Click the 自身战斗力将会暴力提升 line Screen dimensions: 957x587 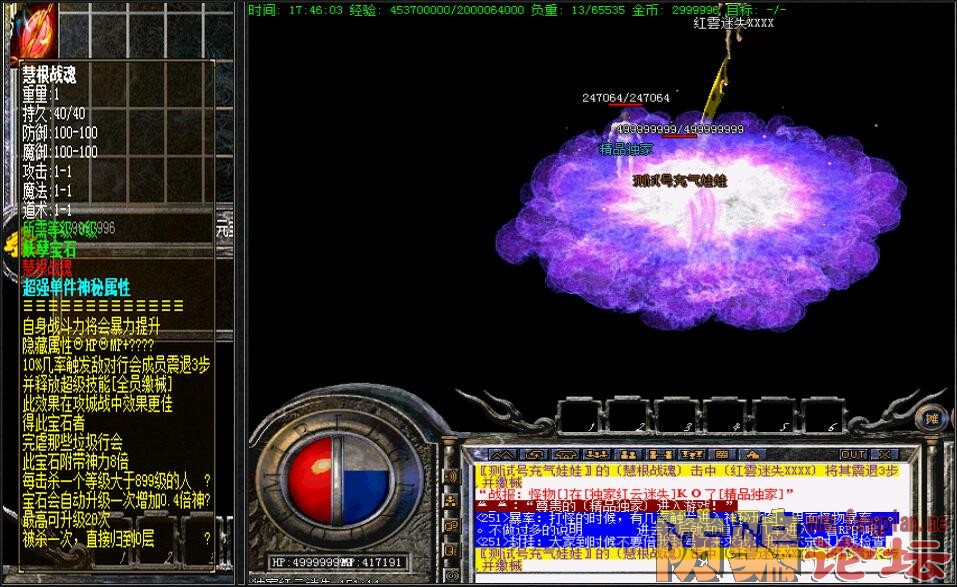[x=91, y=326]
